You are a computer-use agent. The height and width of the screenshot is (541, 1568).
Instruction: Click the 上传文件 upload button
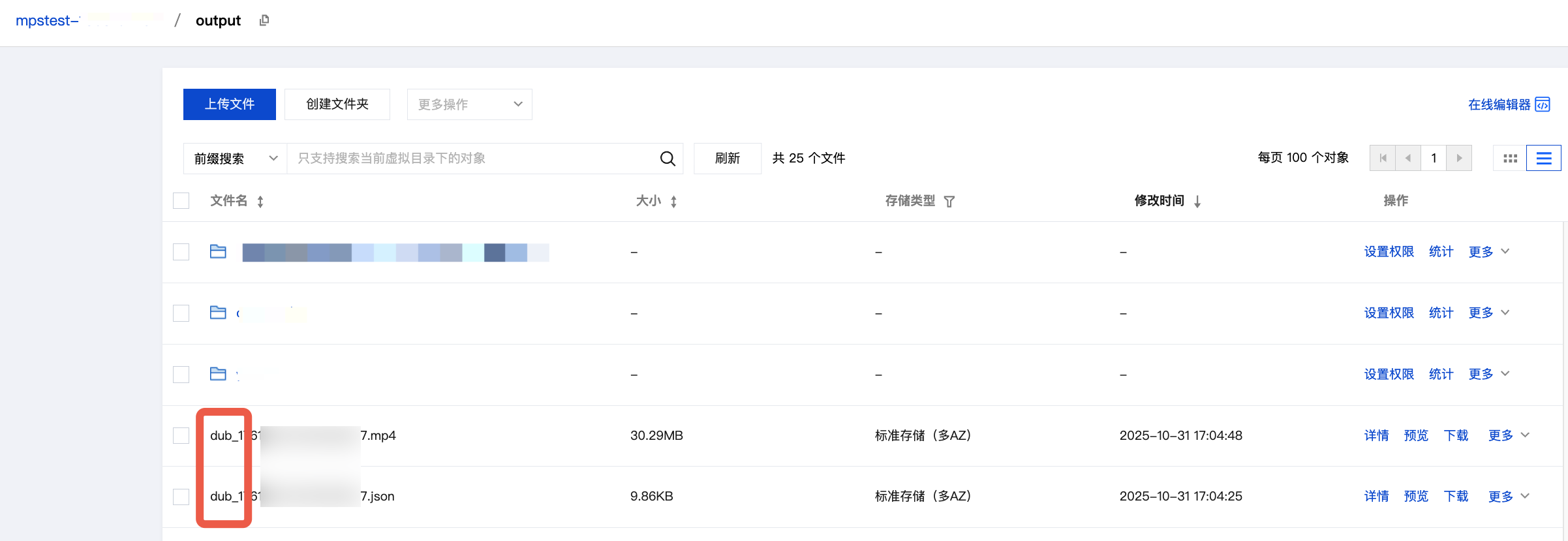point(229,104)
